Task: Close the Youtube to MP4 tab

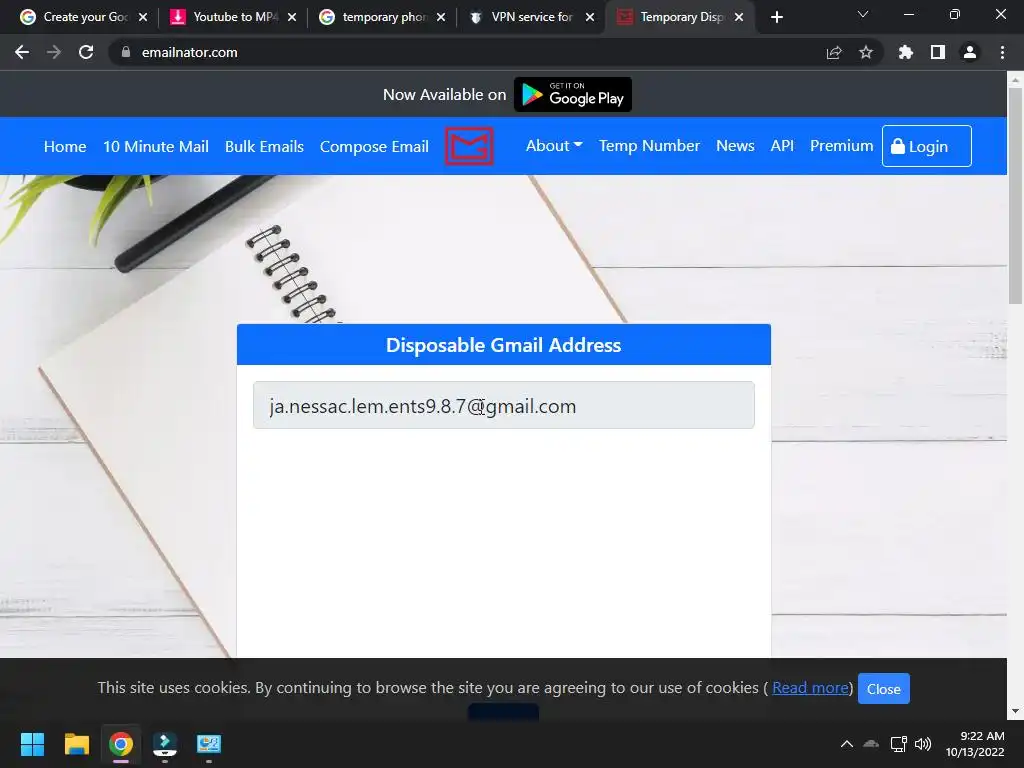Action: pos(292,17)
